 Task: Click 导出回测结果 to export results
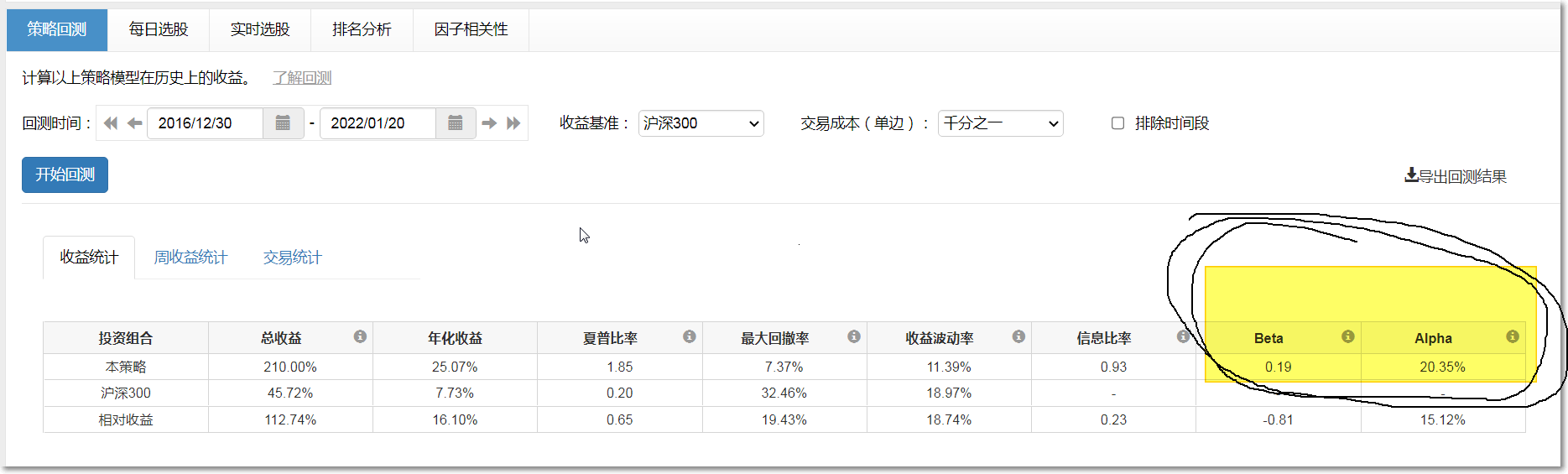1456,176
